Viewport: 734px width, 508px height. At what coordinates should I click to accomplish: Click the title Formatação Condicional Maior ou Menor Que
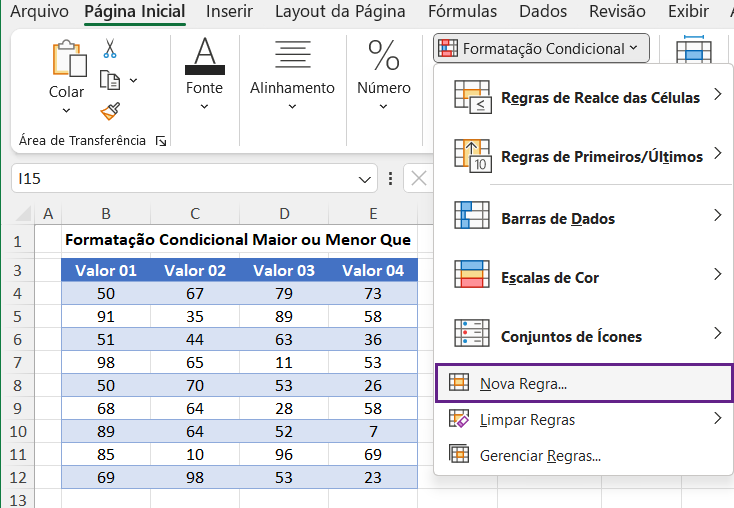tap(238, 240)
